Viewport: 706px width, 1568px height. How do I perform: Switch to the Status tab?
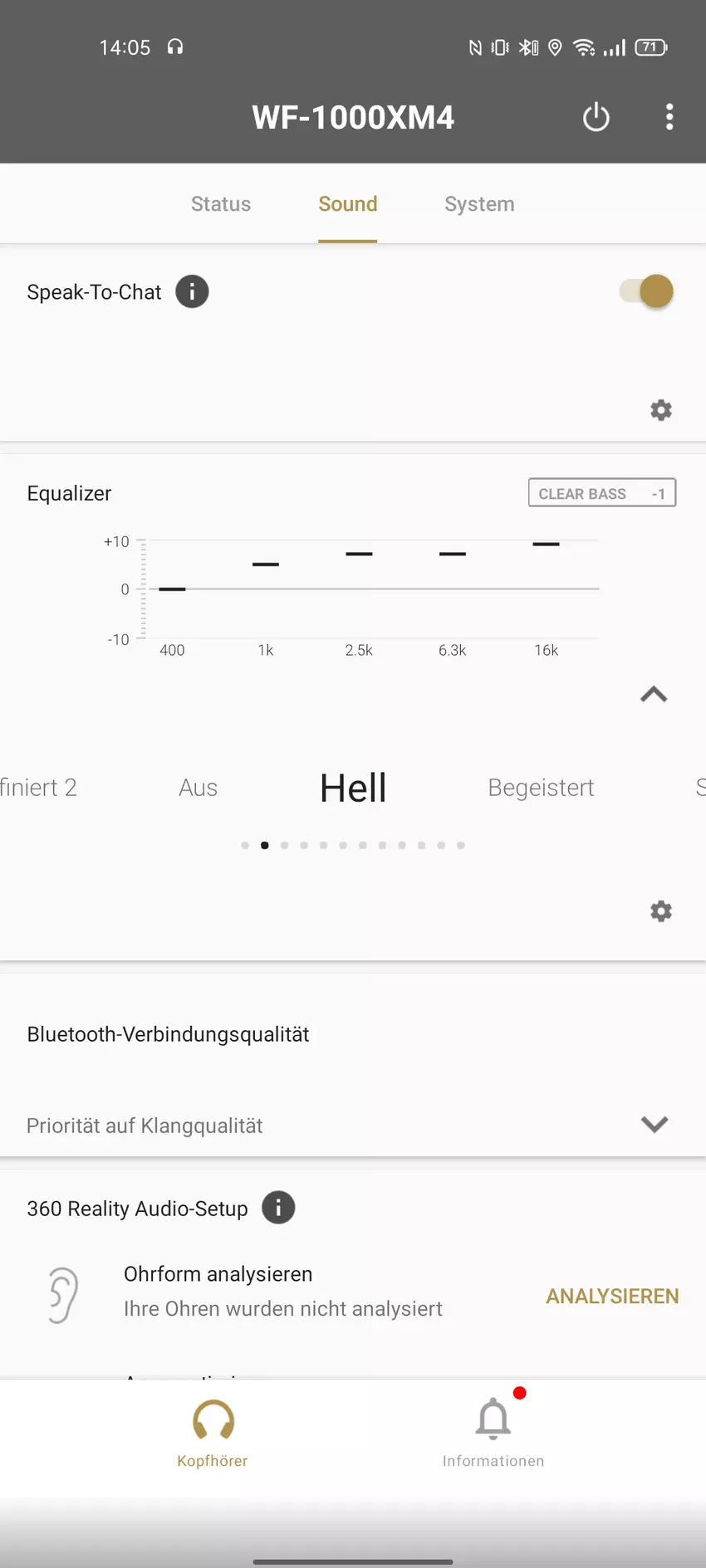pyautogui.click(x=221, y=204)
